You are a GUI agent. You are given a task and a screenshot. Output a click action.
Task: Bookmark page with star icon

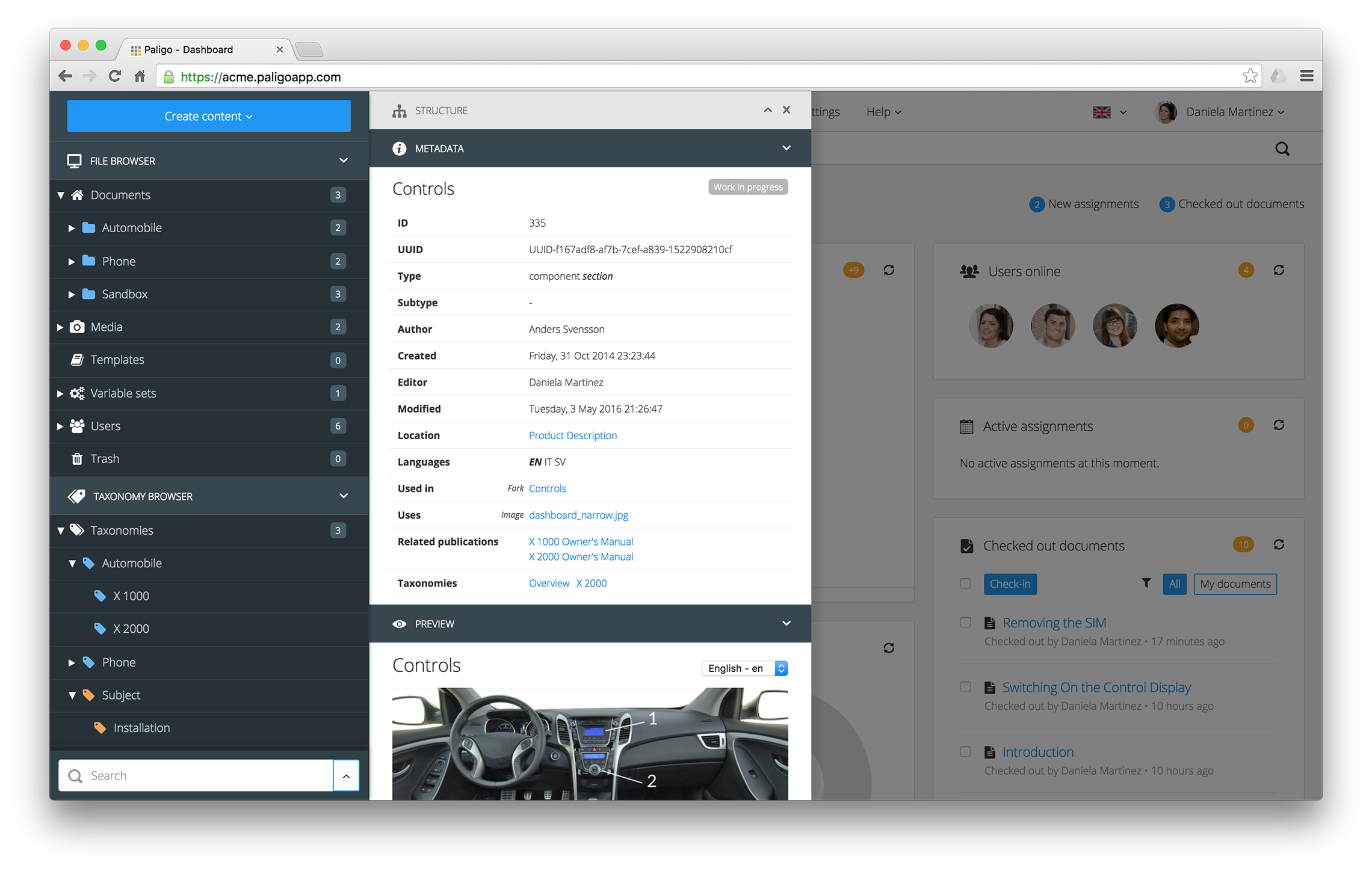tap(1250, 76)
